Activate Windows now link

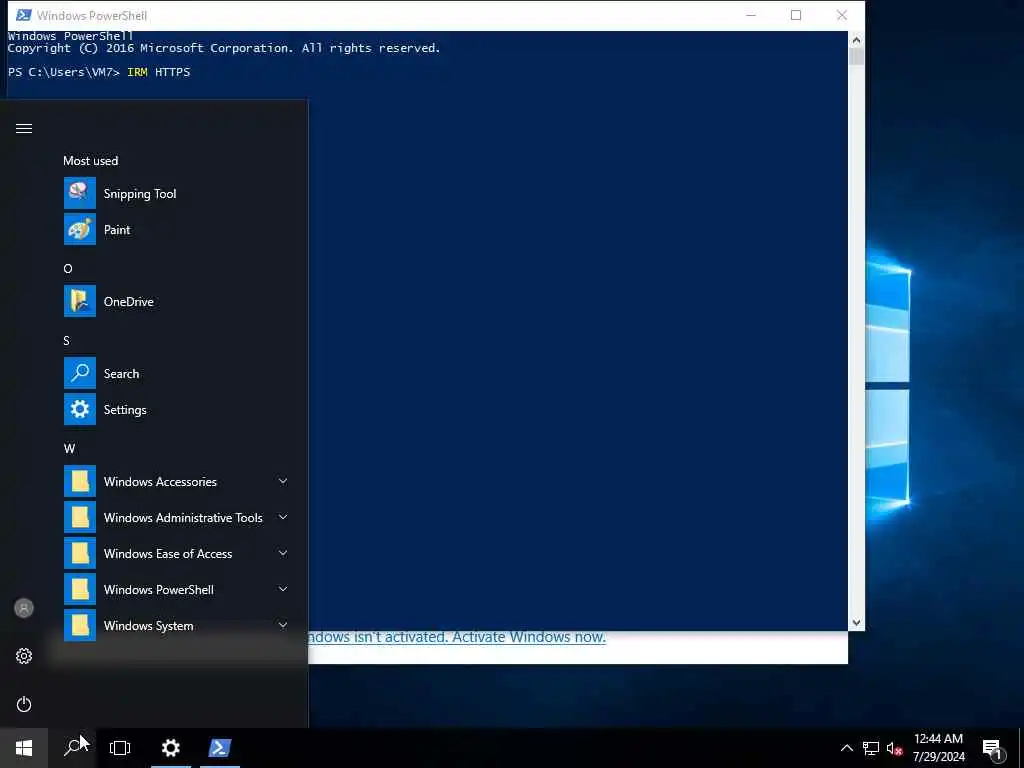coord(529,637)
